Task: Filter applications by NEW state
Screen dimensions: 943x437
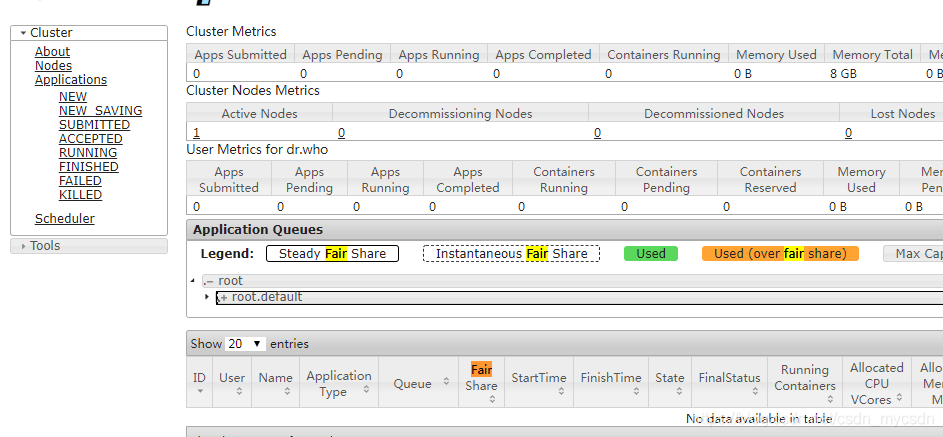Action: click(73, 97)
